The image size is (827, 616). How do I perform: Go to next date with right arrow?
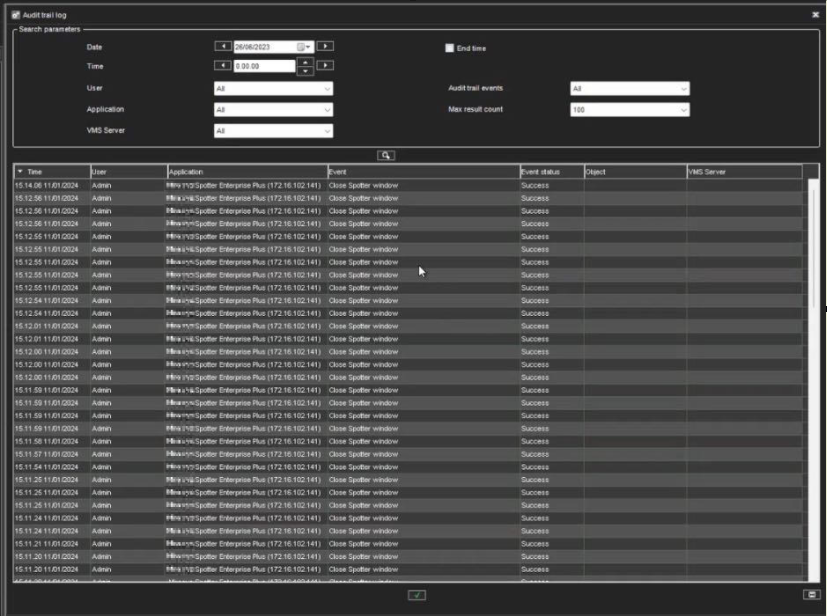[325, 46]
